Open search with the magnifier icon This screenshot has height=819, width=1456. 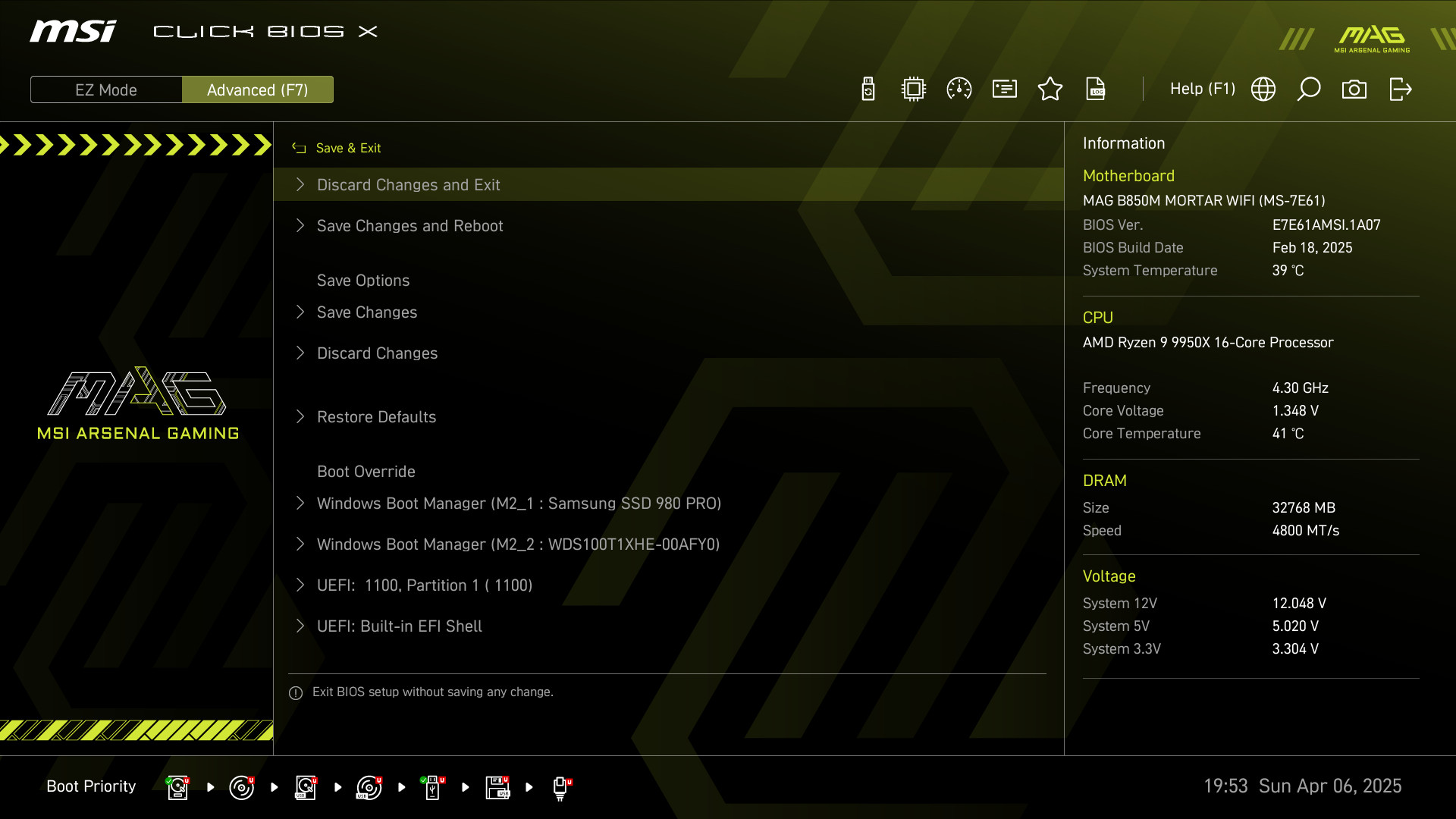tap(1309, 89)
